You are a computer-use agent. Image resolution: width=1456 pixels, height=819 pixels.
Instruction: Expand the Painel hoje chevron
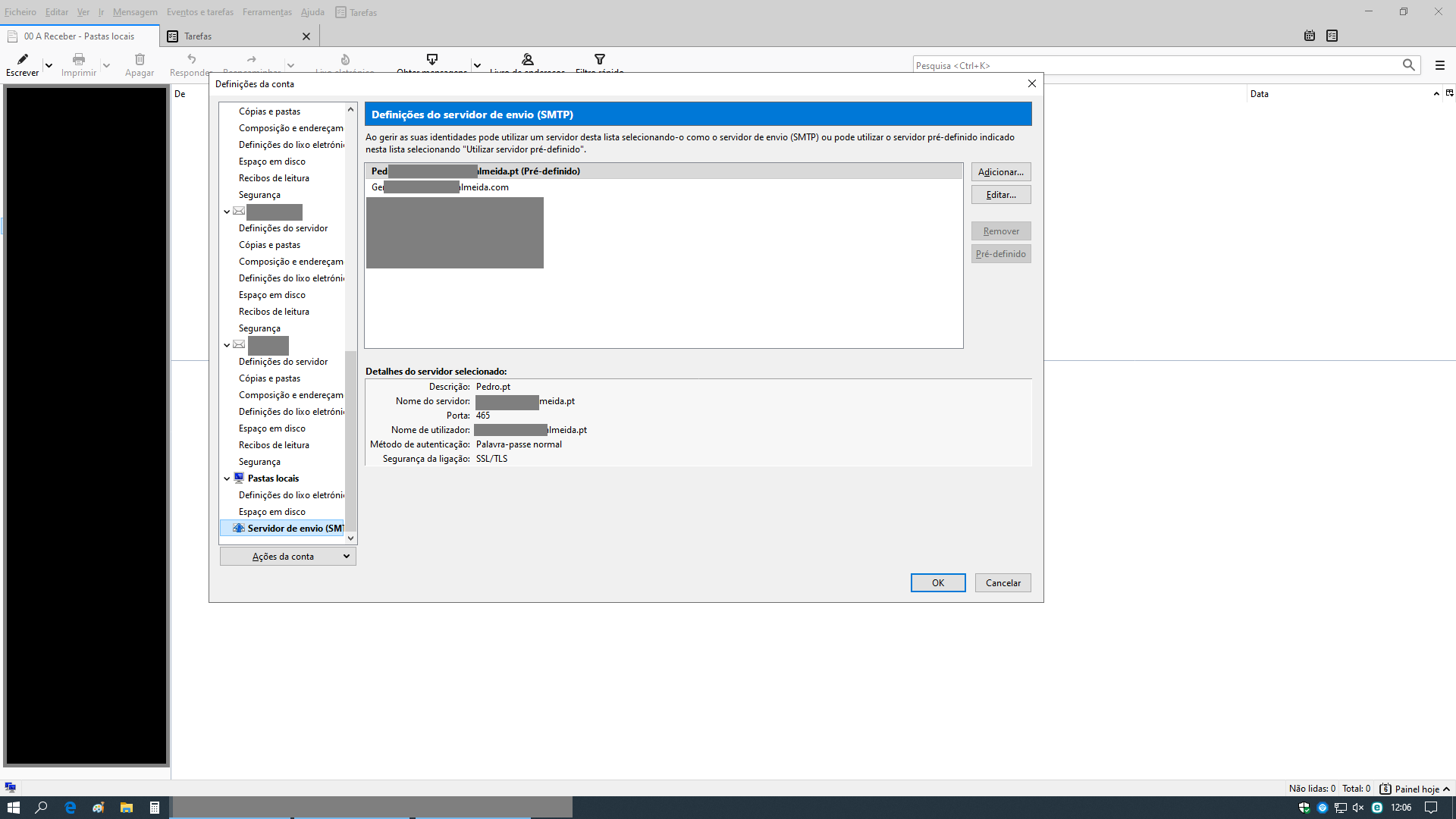[1446, 789]
